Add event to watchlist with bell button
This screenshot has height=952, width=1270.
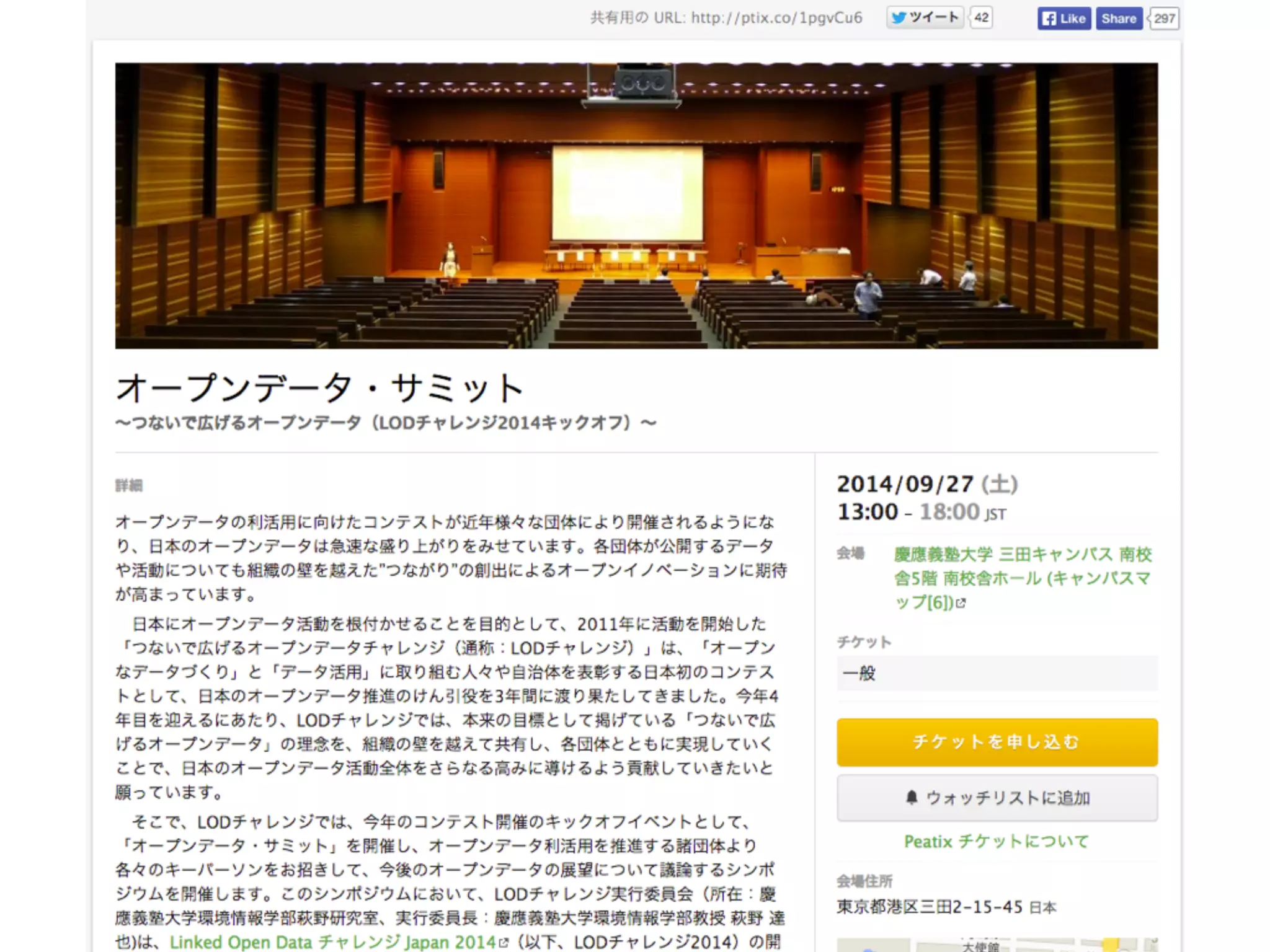(x=997, y=798)
